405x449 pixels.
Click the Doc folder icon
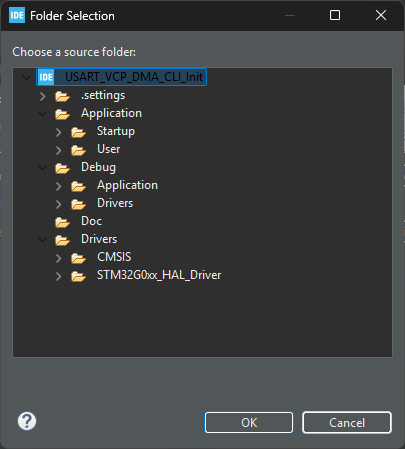coord(62,222)
